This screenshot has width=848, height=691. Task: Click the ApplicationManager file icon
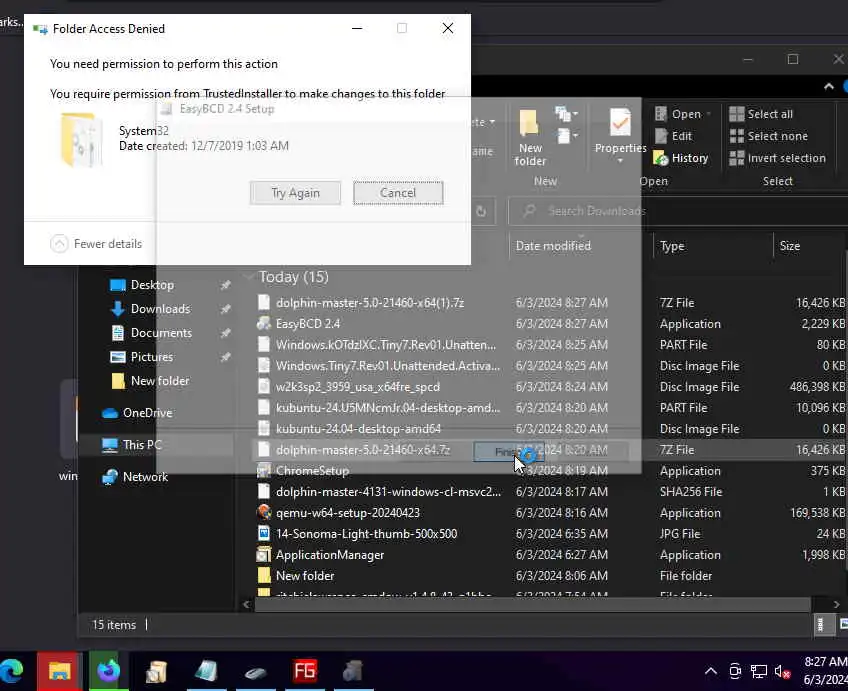[x=264, y=555]
